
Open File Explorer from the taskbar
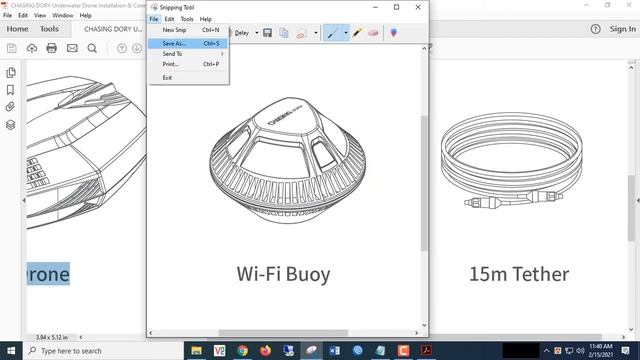(197, 351)
